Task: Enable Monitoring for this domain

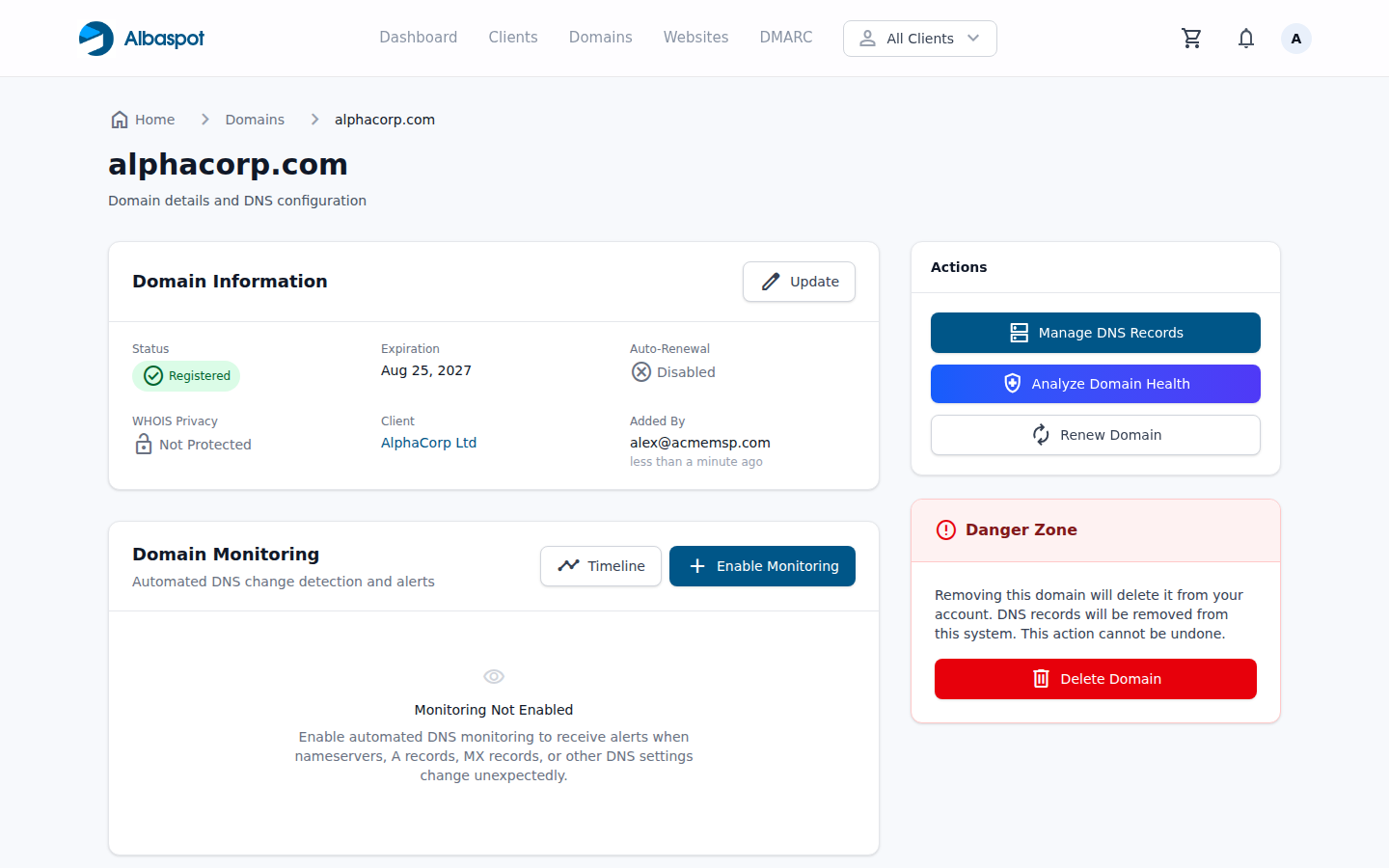Action: 762,566
